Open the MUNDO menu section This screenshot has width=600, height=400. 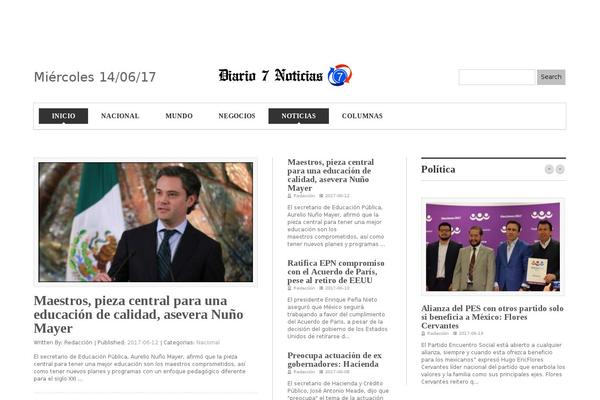(x=179, y=116)
